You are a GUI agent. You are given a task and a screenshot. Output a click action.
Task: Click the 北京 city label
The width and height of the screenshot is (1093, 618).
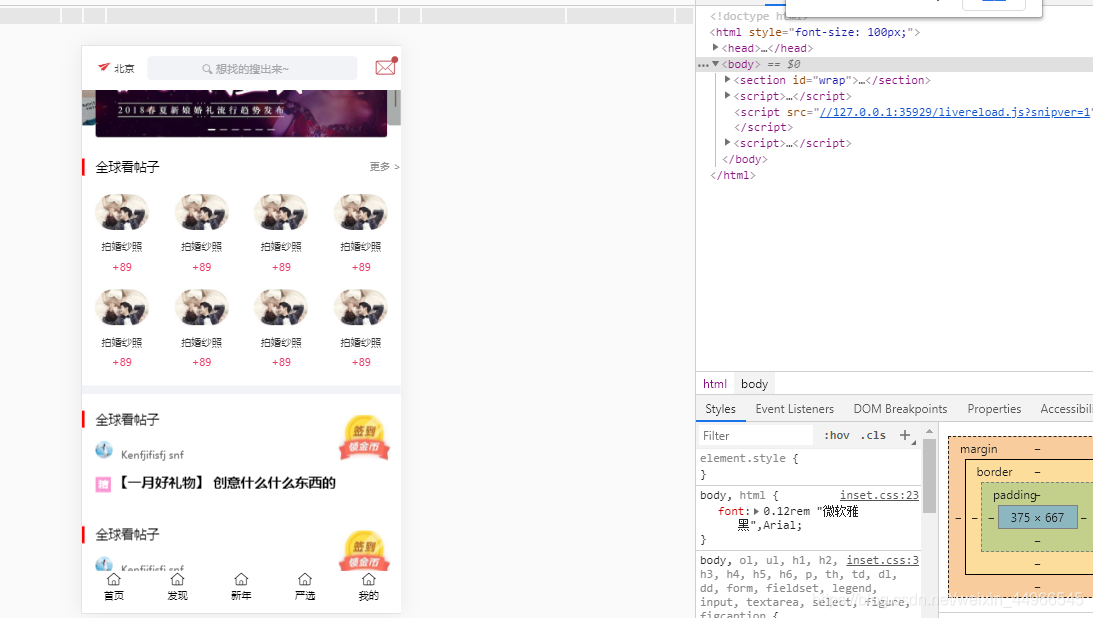(x=124, y=68)
